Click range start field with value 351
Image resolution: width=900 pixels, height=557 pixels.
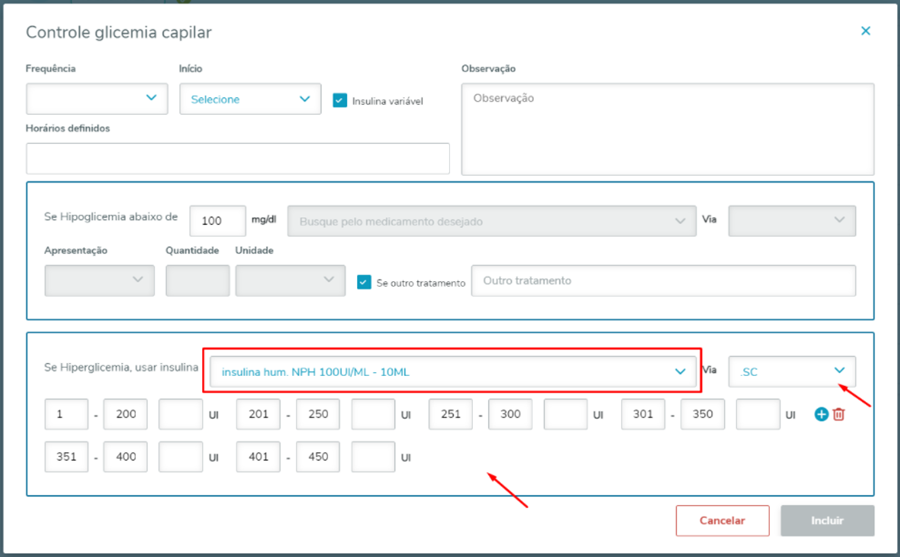[x=67, y=457]
